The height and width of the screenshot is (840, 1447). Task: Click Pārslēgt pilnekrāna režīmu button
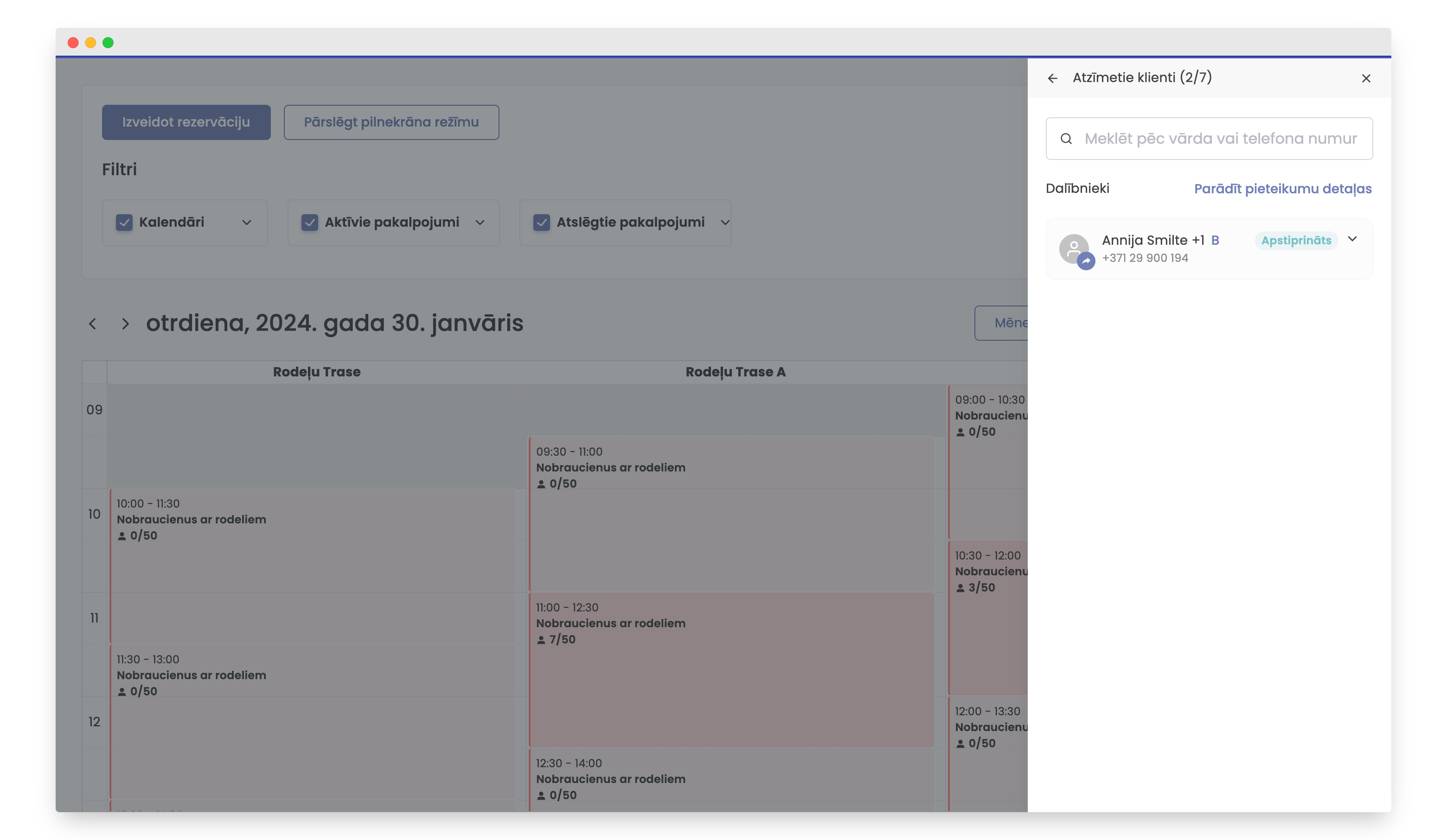pos(391,122)
